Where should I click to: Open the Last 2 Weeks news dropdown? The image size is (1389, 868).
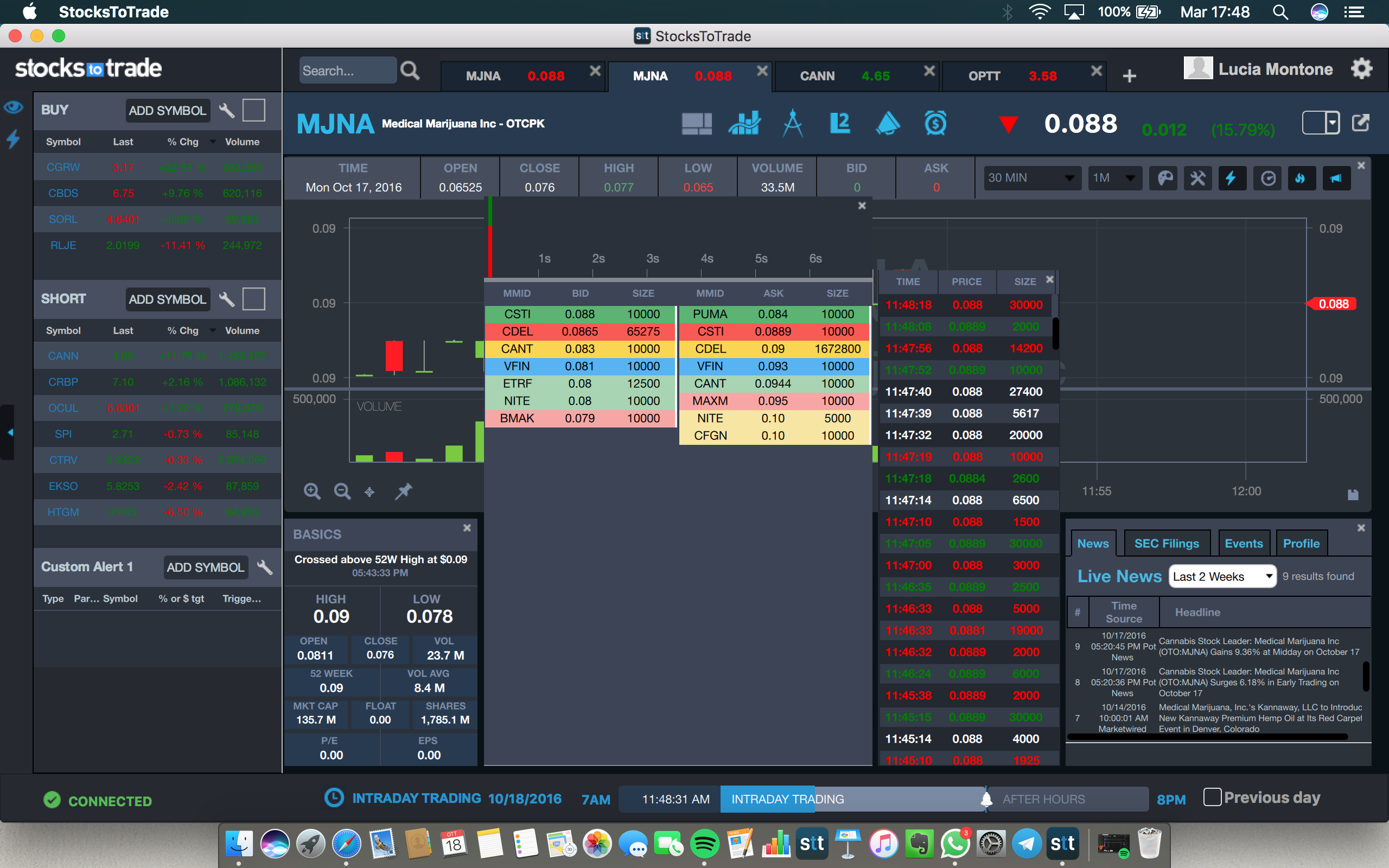1222,576
